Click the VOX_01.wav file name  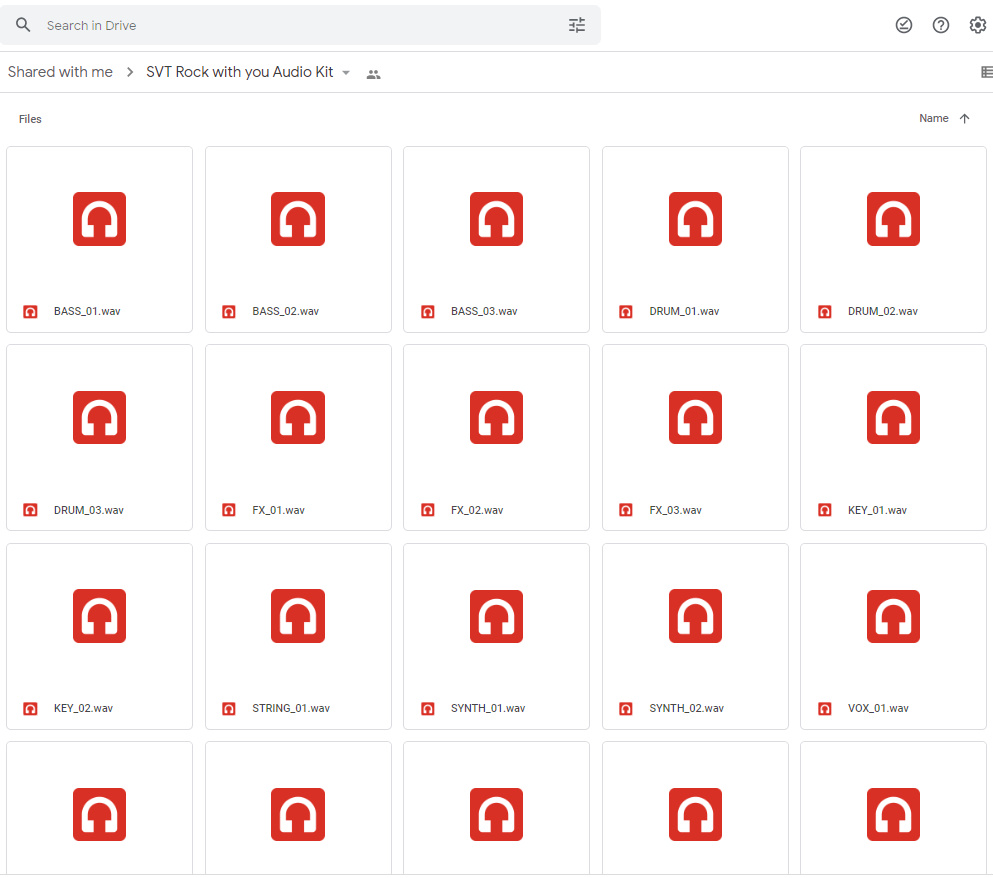point(878,708)
